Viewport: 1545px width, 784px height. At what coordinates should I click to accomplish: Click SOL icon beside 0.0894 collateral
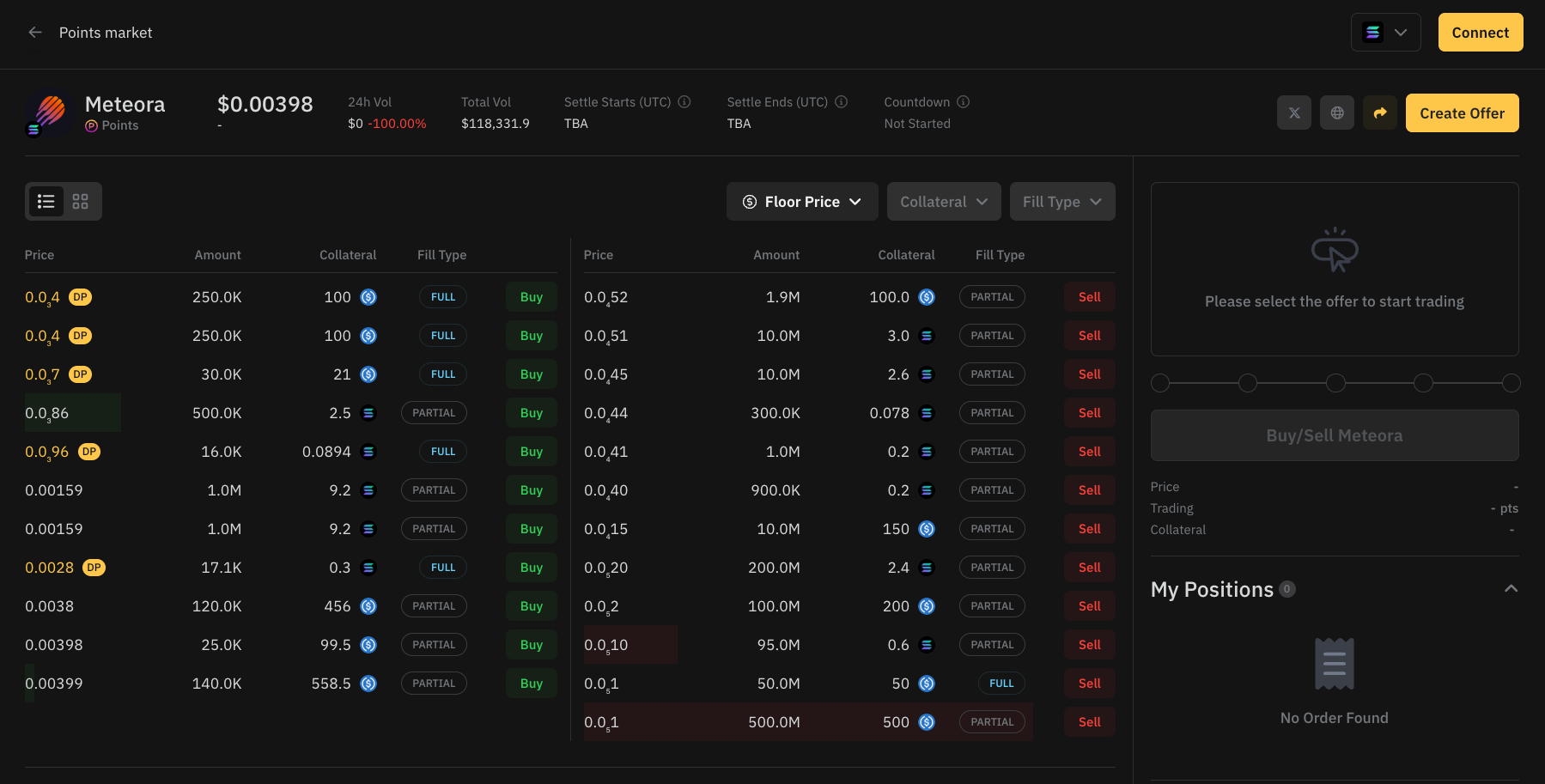[368, 452]
